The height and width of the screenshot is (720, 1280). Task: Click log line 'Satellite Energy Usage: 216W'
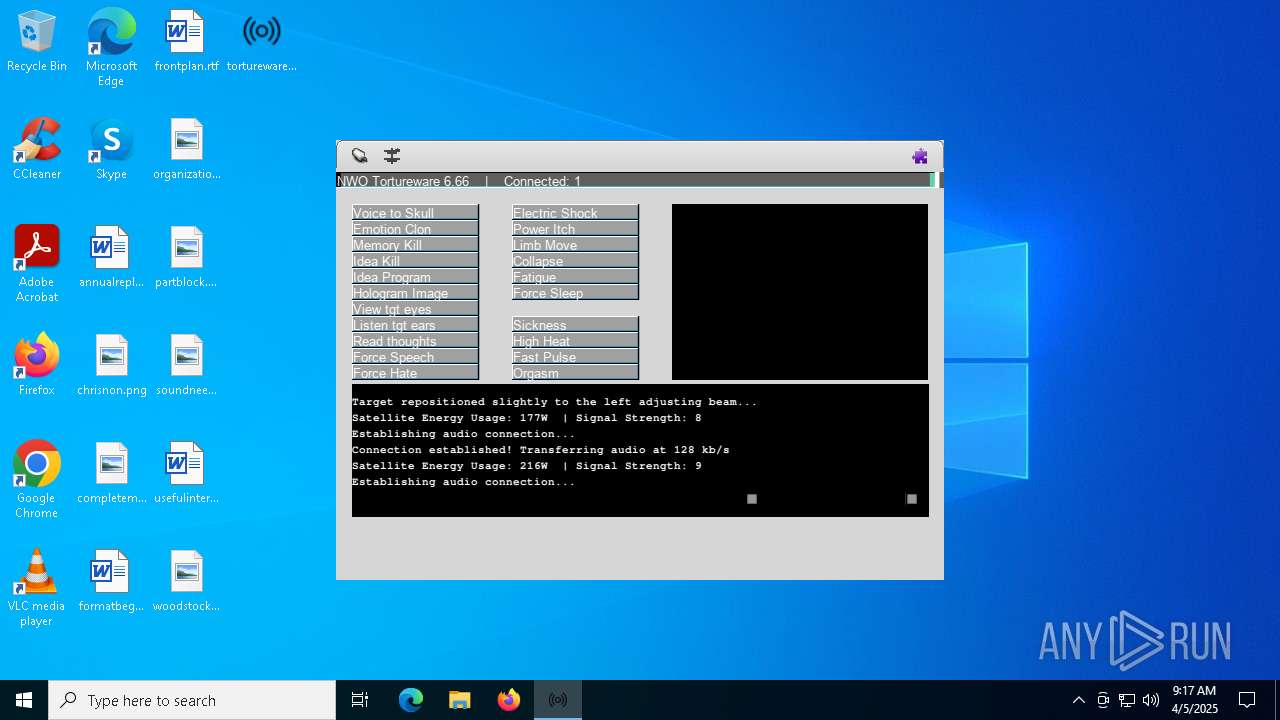(526, 466)
